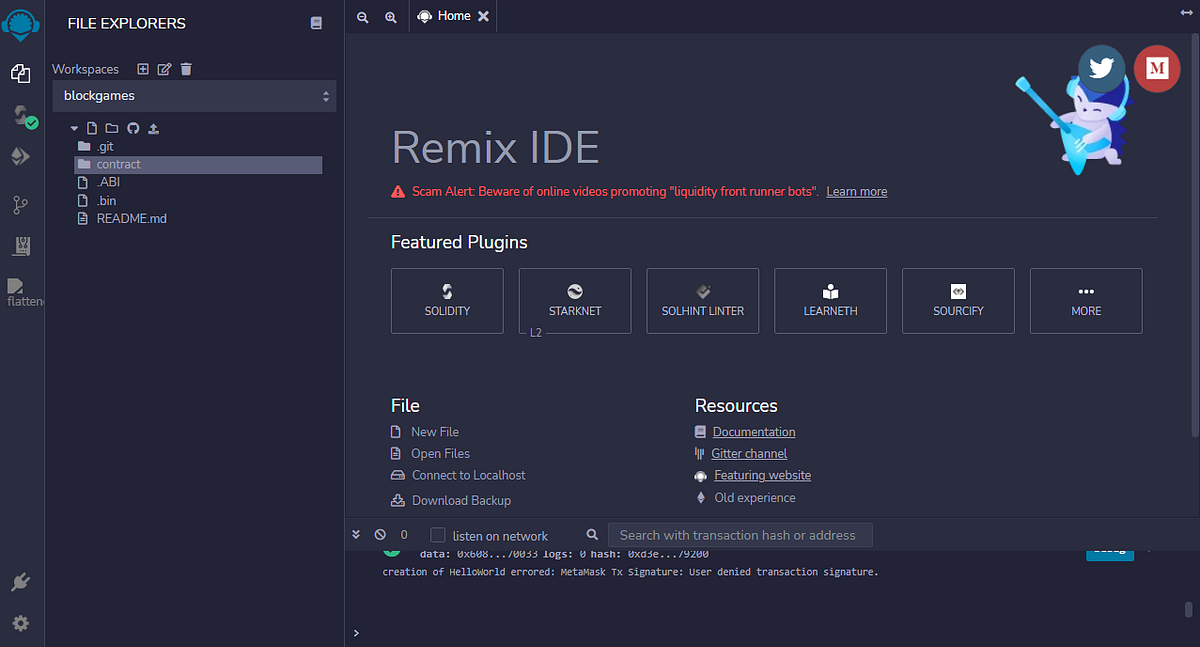Toggle terminal window expansion

click(x=356, y=534)
